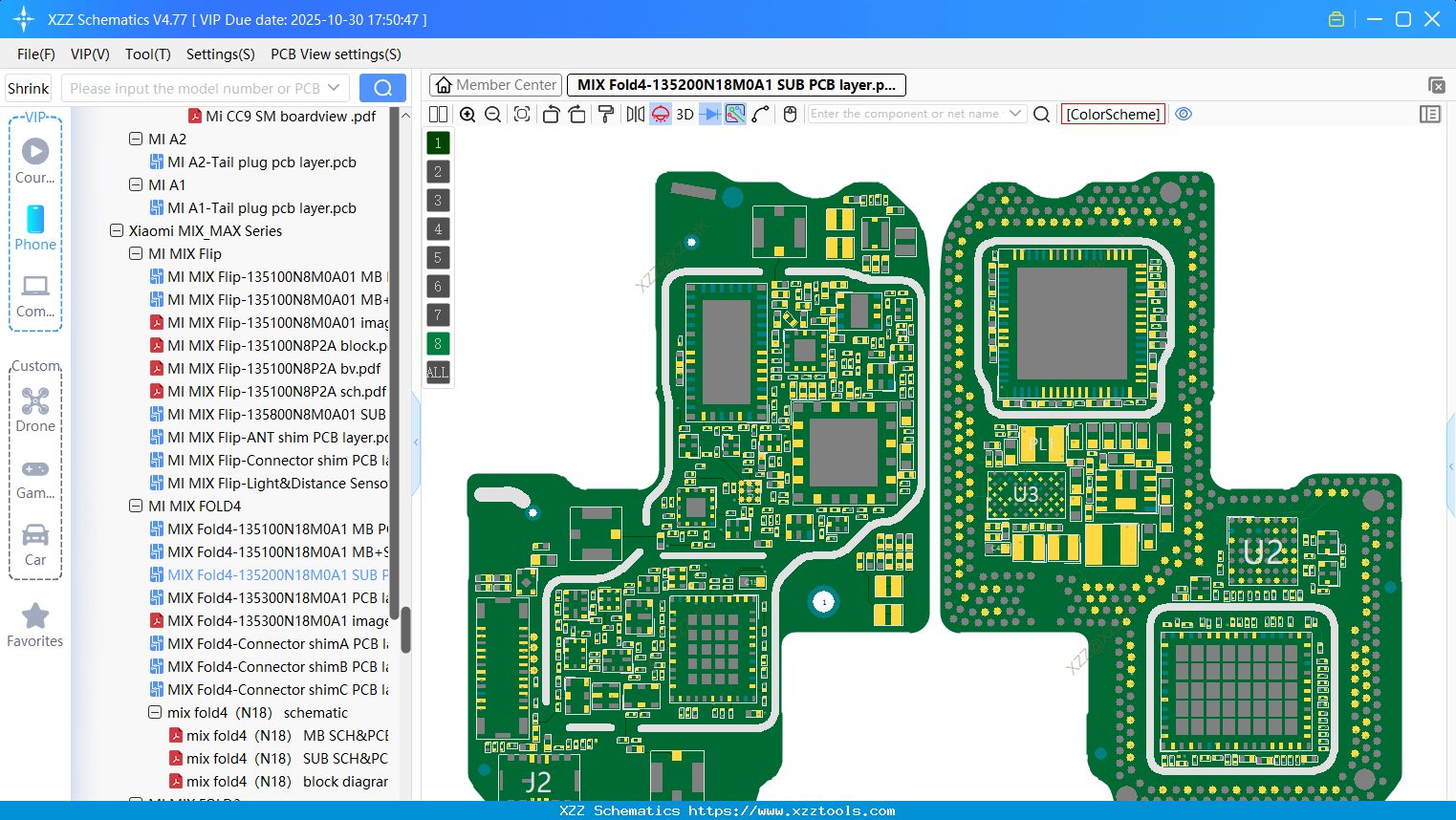Activate the mirror flip view icon
Viewport: 1456px width, 820px height.
click(634, 114)
